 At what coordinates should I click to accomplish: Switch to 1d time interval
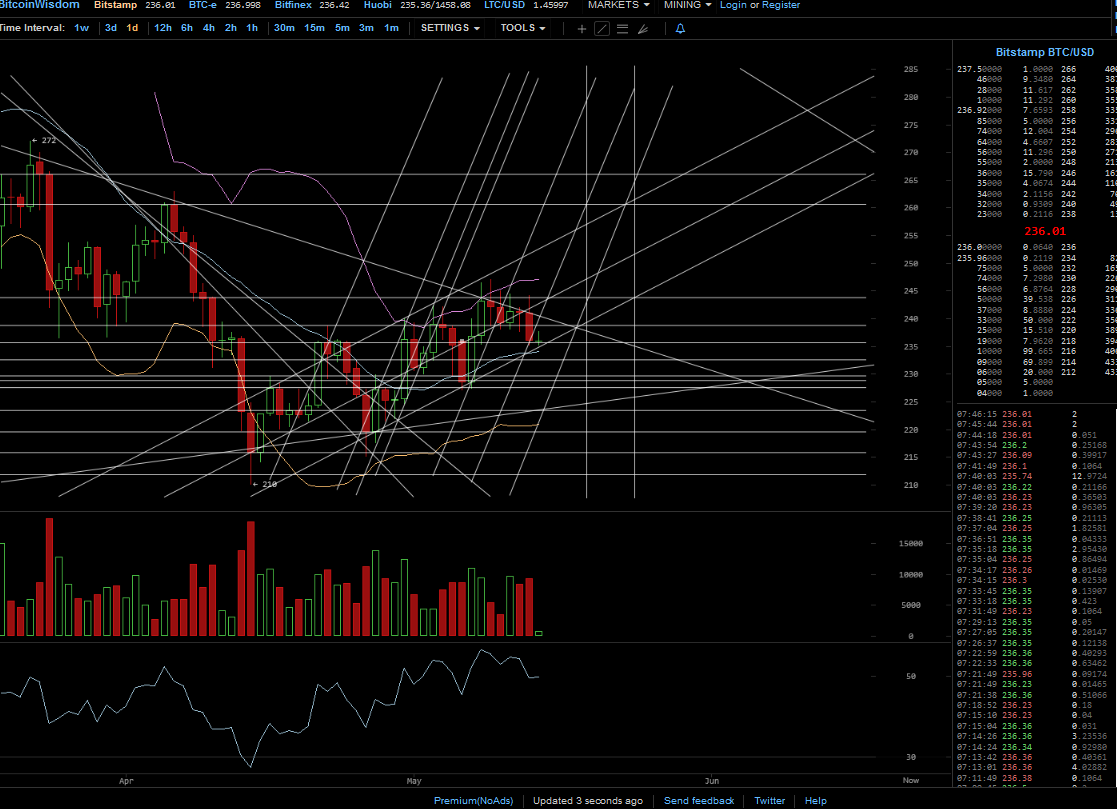click(132, 28)
